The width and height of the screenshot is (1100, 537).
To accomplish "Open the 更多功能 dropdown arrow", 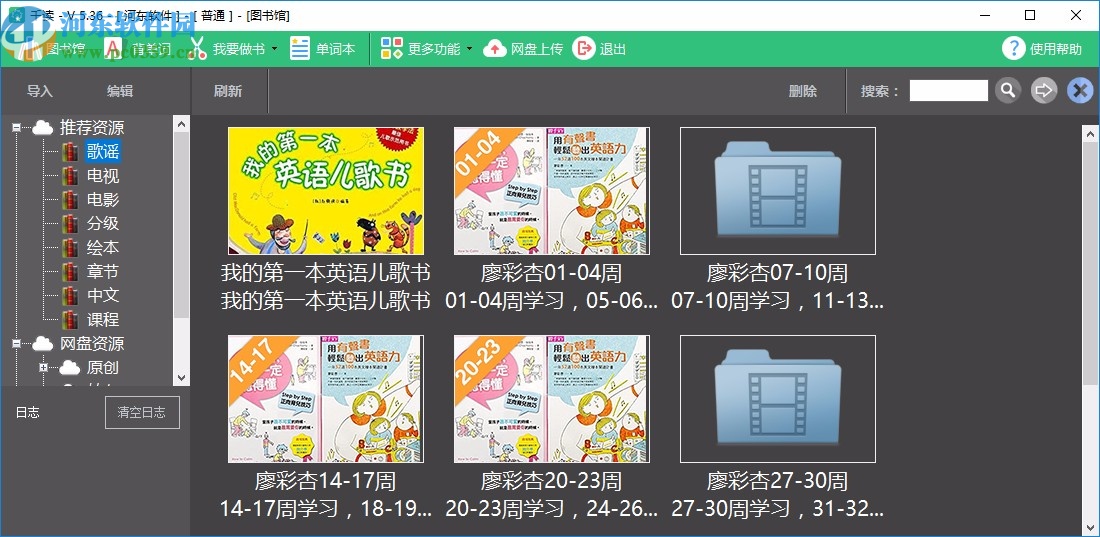I will point(469,49).
